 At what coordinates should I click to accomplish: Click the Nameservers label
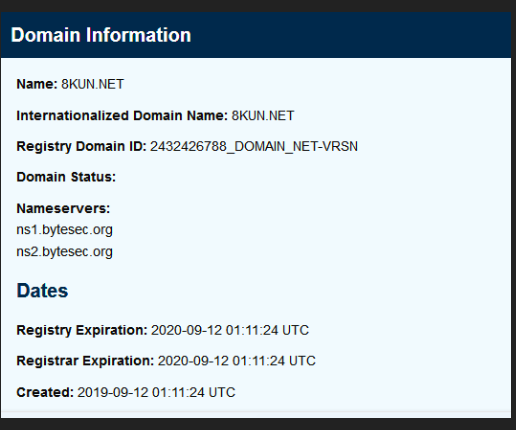(x=63, y=208)
